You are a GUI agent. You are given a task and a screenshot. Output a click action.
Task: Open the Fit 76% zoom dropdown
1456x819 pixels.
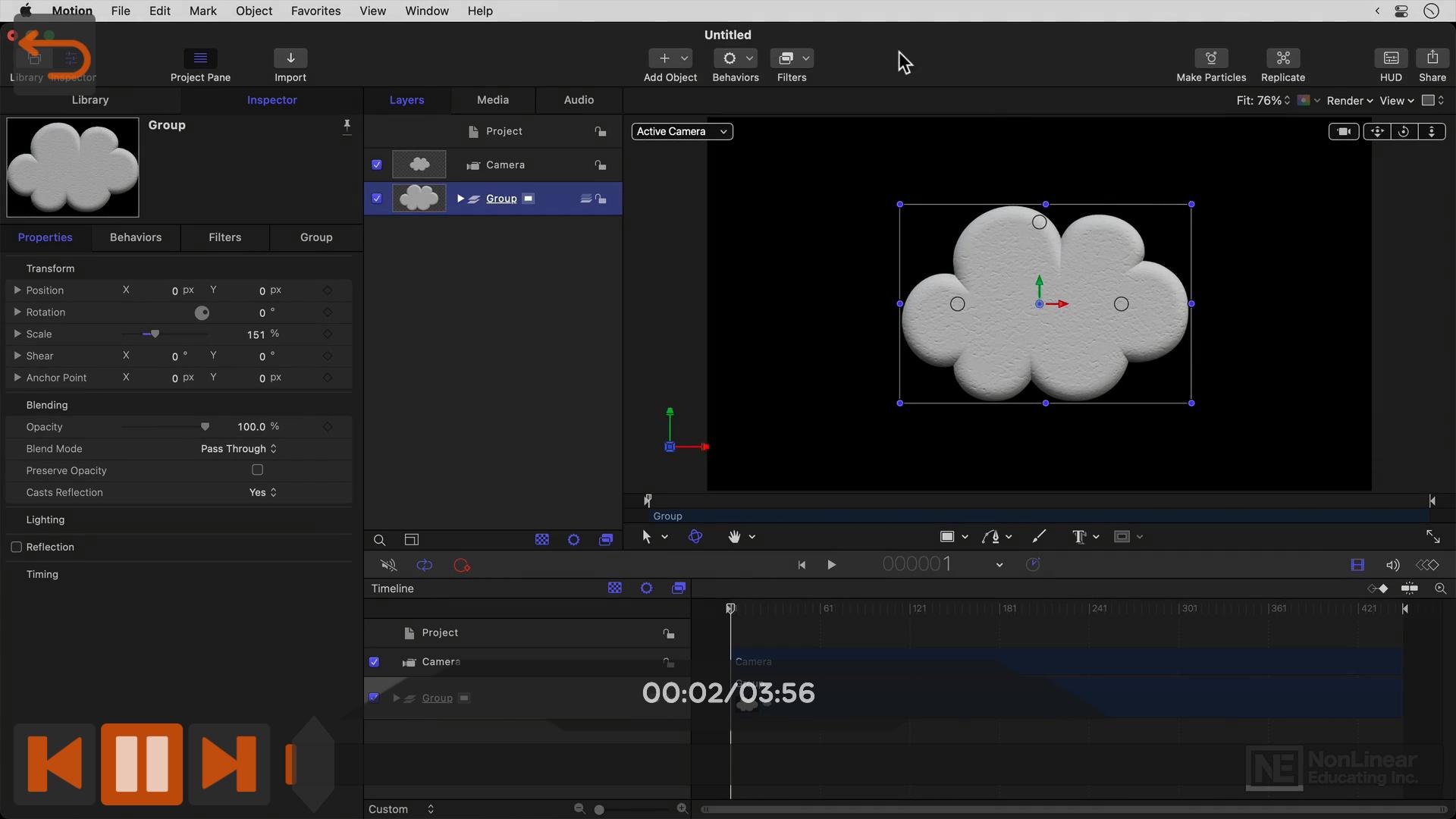(1263, 100)
